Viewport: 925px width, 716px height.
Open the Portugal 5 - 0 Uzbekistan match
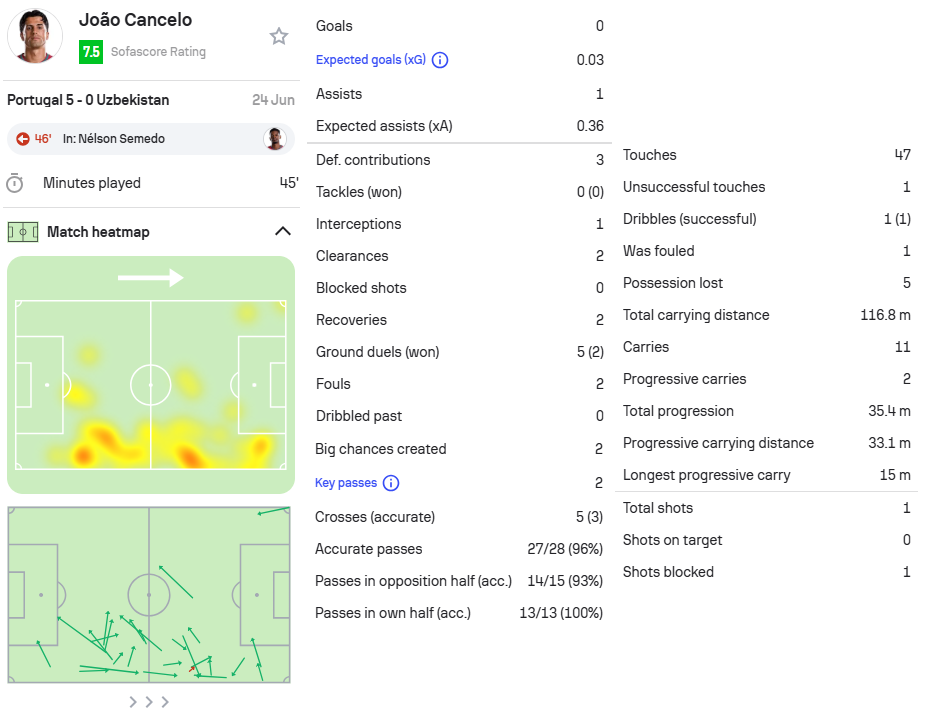pyautogui.click(x=88, y=100)
